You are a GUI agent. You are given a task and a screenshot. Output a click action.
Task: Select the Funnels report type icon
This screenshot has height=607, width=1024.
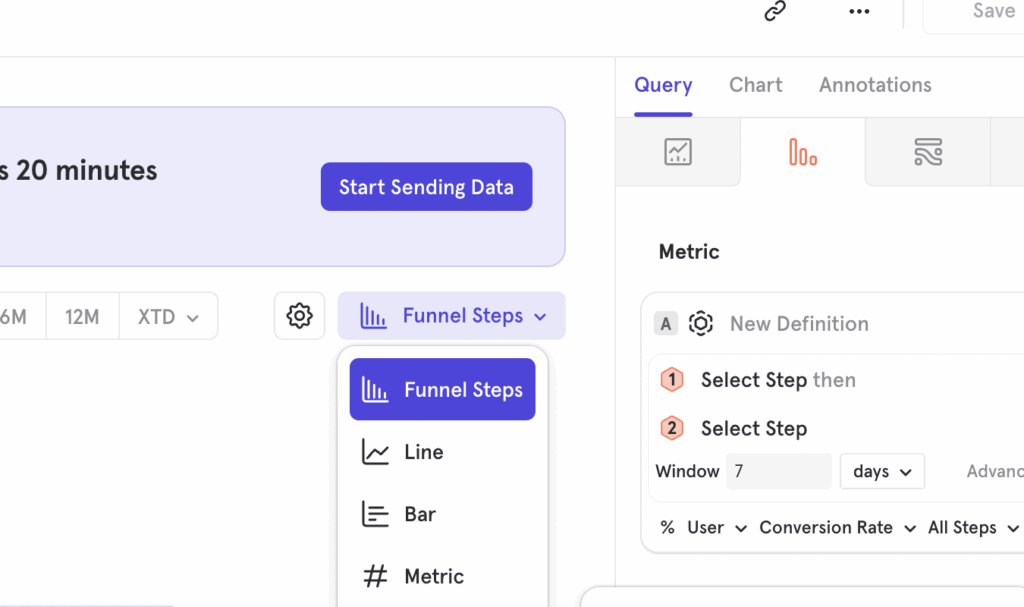pos(803,152)
